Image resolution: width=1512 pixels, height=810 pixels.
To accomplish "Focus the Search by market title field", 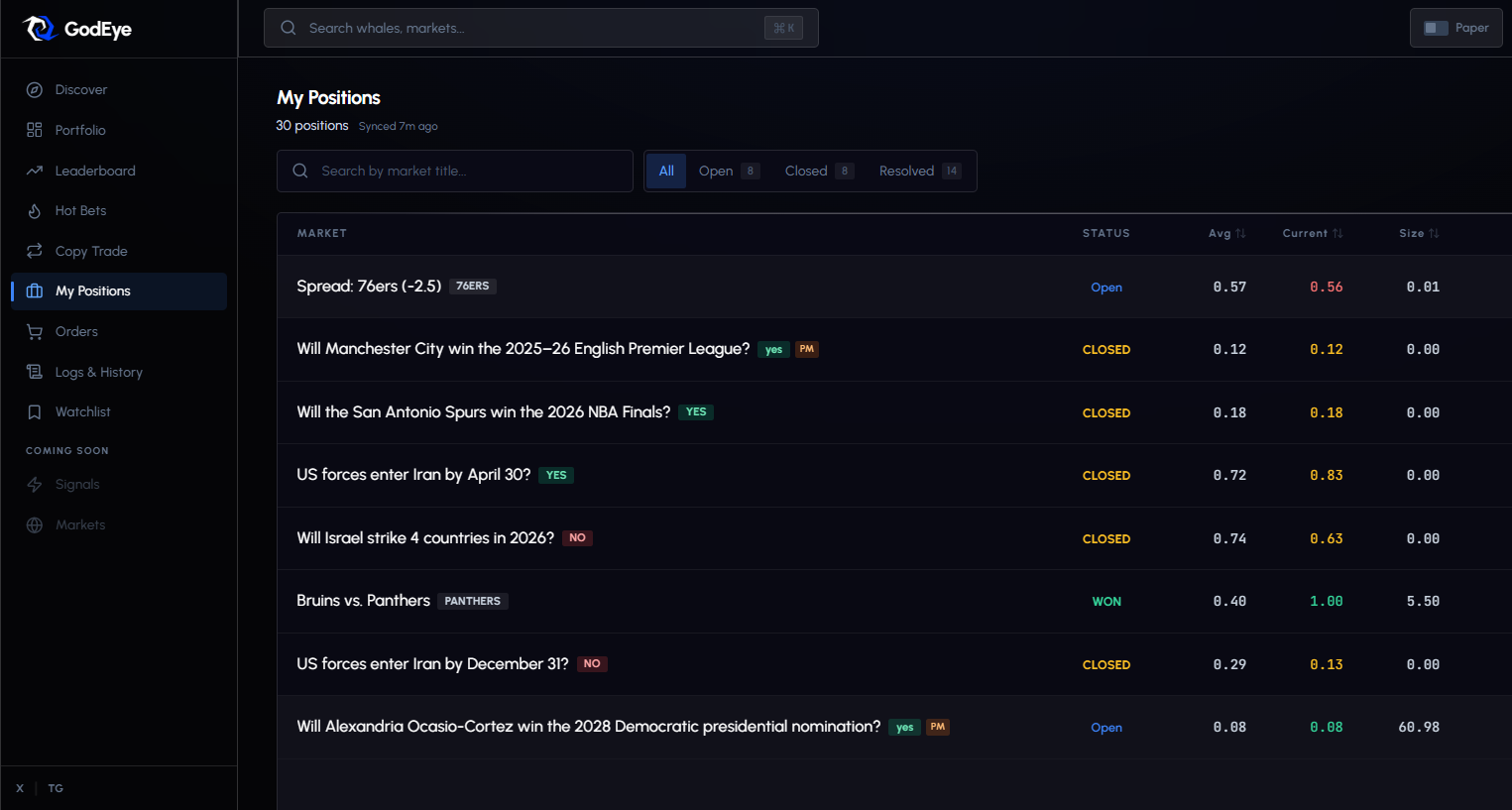I will (x=466, y=172).
